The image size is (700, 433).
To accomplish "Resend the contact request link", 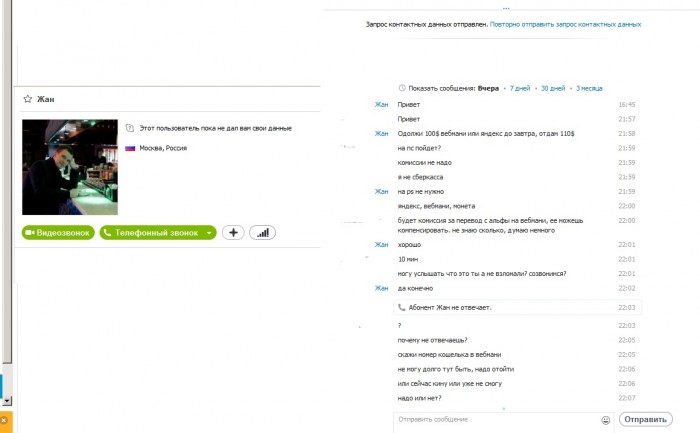I will pos(565,23).
